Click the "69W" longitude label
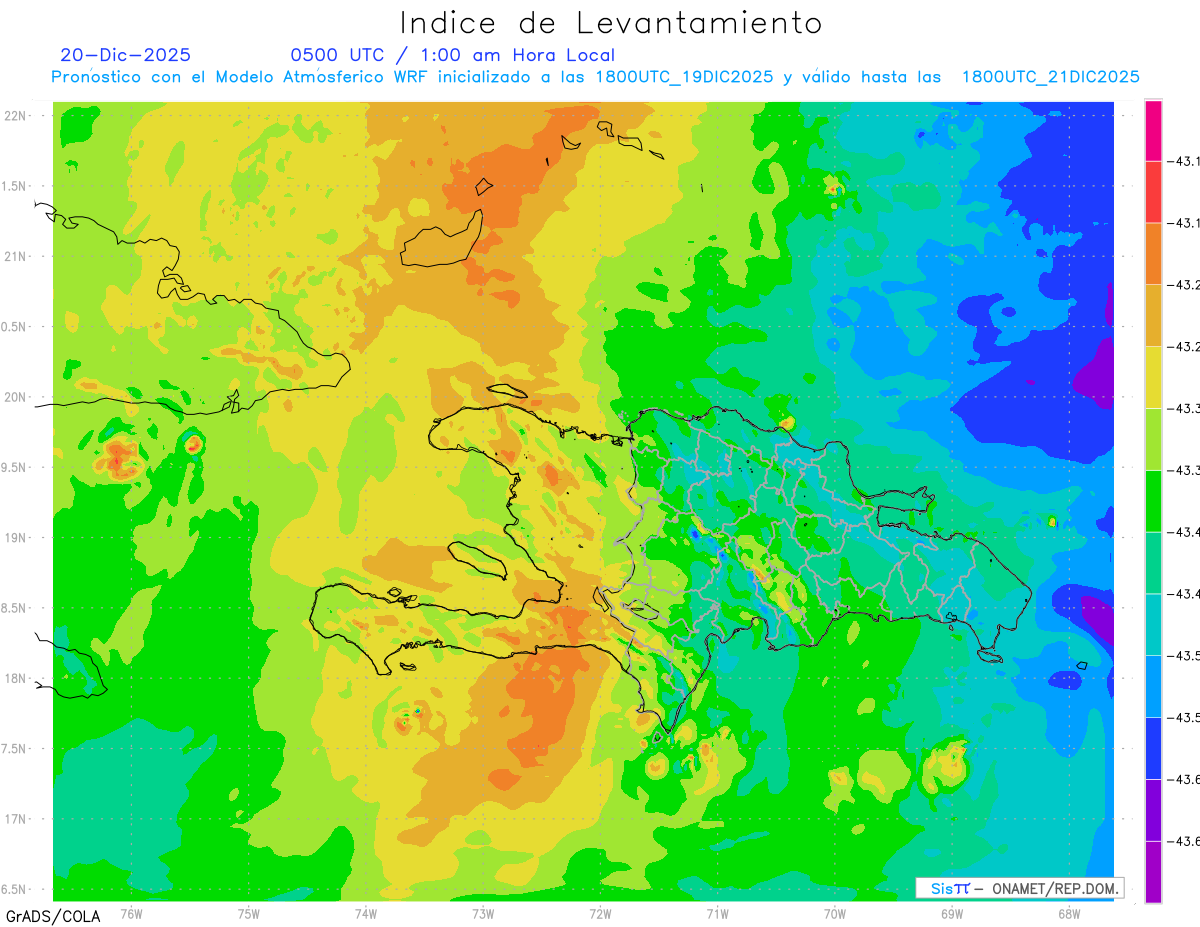The height and width of the screenshot is (927, 1200). point(952,914)
